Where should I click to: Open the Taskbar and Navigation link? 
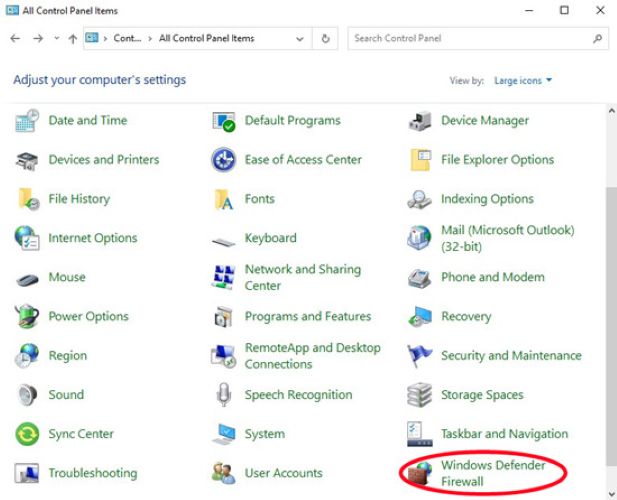504,434
